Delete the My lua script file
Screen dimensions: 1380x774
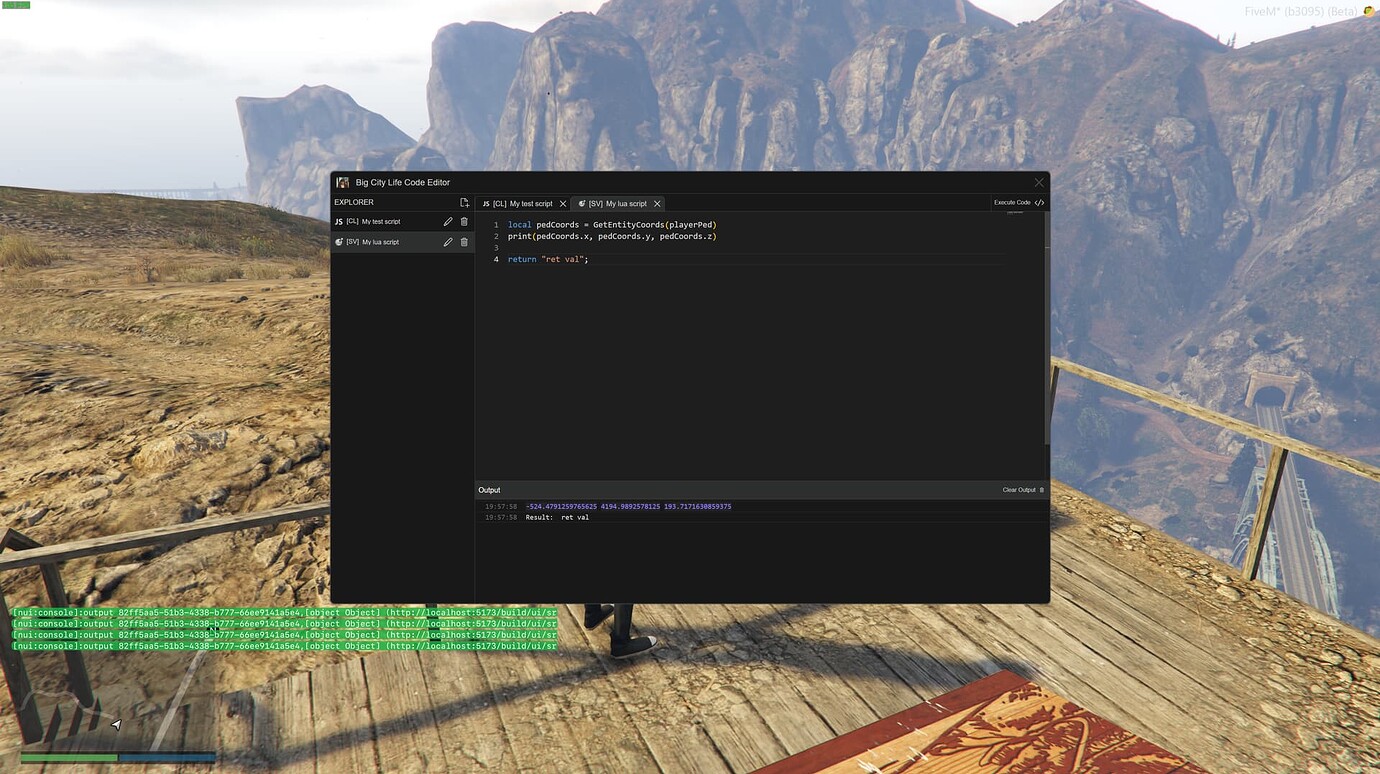coord(464,242)
